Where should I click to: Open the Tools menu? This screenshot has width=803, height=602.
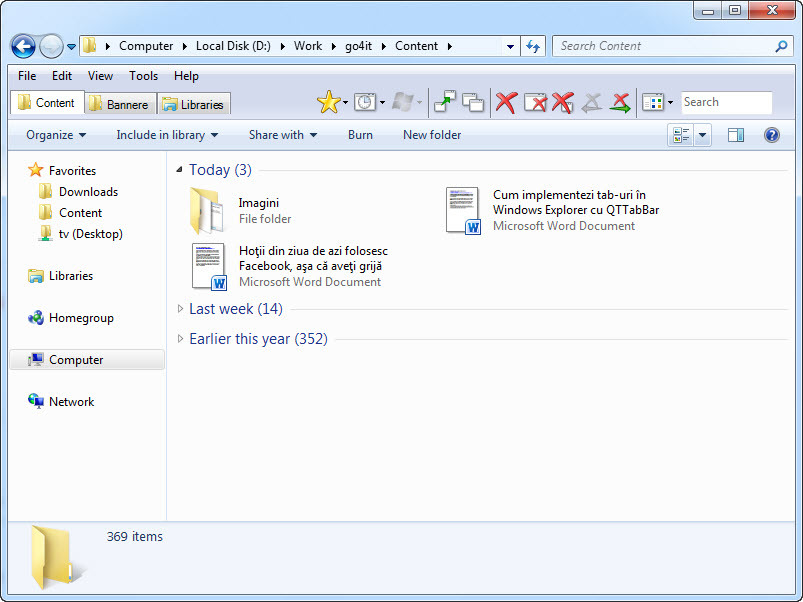143,76
